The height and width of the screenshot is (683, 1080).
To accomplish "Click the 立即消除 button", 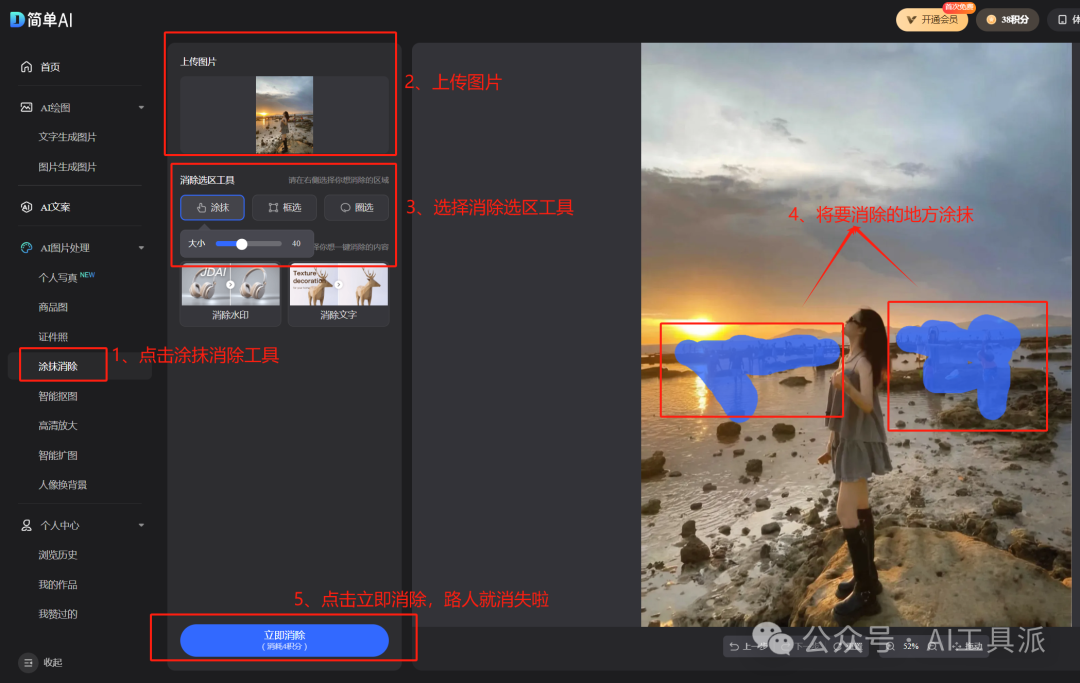I will (284, 640).
